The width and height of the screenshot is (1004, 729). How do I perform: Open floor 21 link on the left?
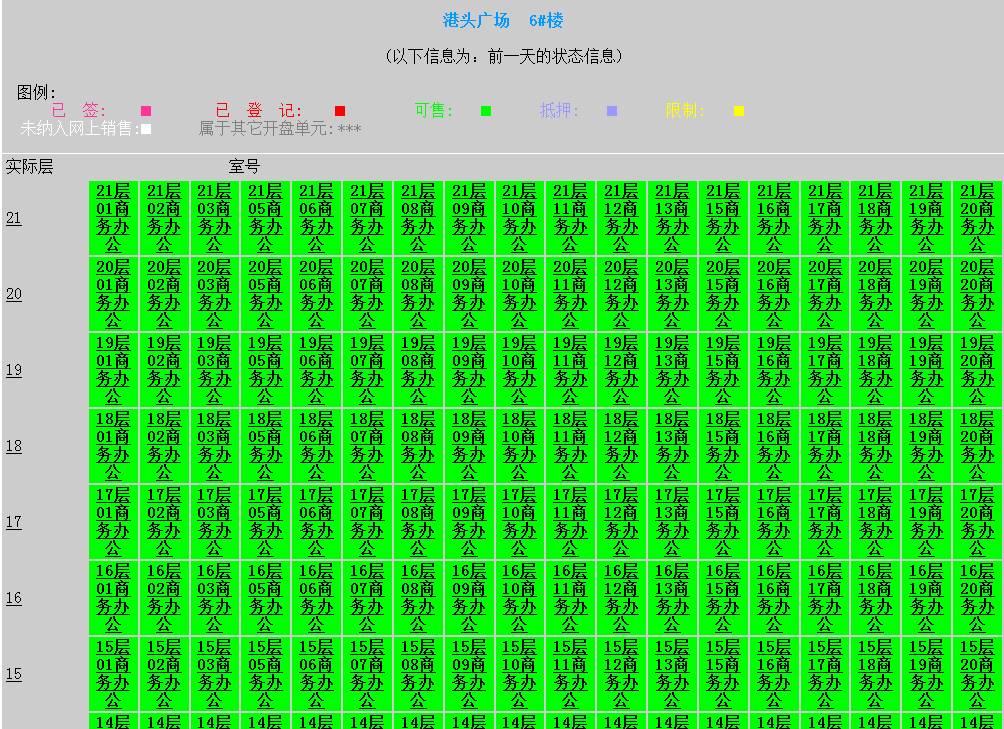point(12,218)
